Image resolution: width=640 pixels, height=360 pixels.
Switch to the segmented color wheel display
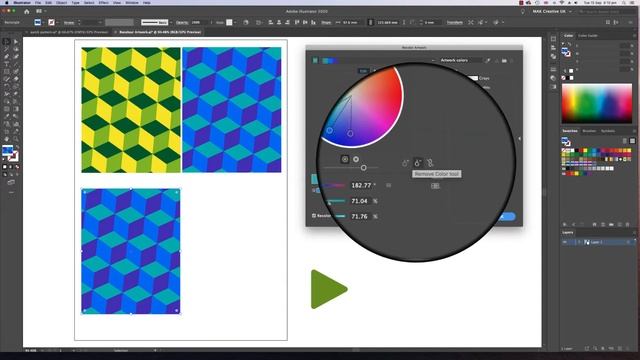[356, 159]
